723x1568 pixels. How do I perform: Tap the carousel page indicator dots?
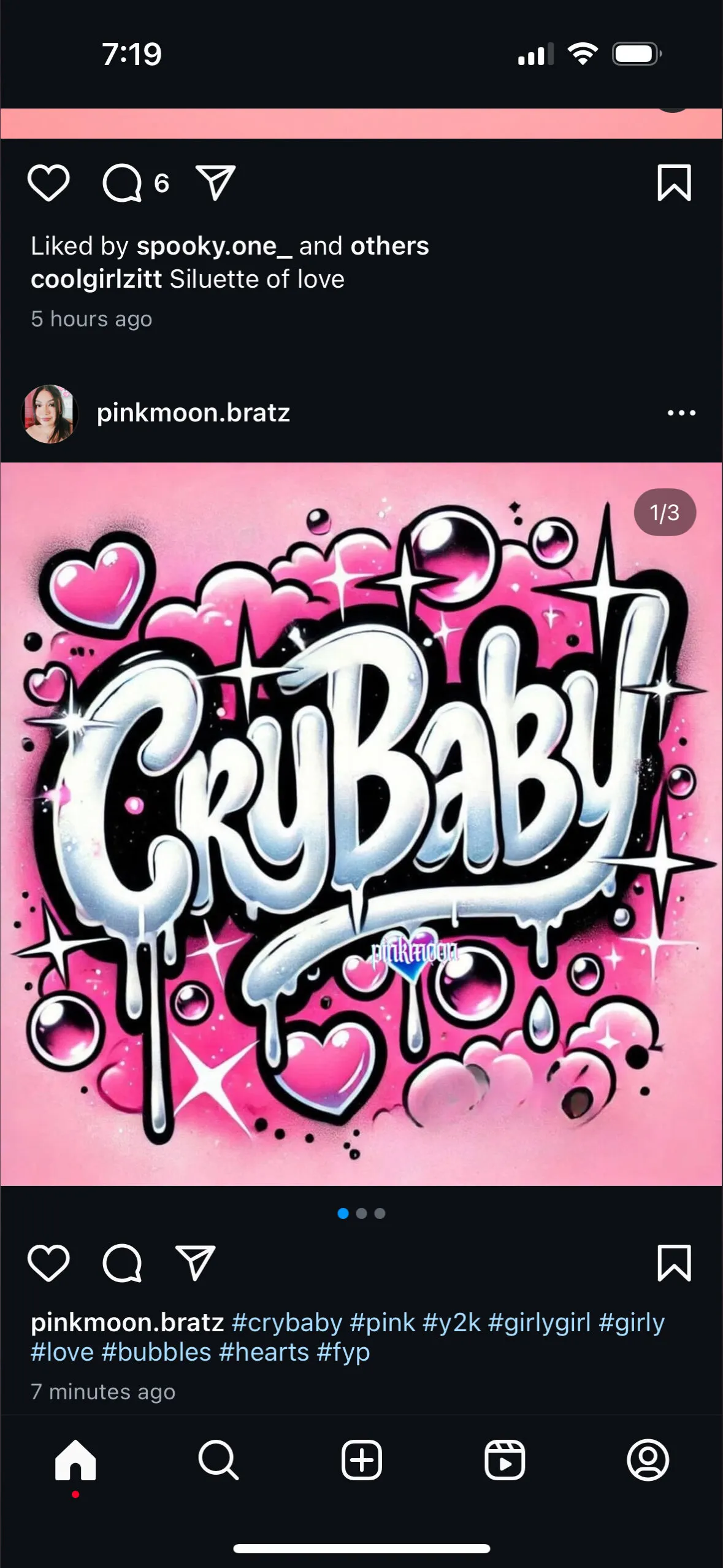coord(361,1213)
